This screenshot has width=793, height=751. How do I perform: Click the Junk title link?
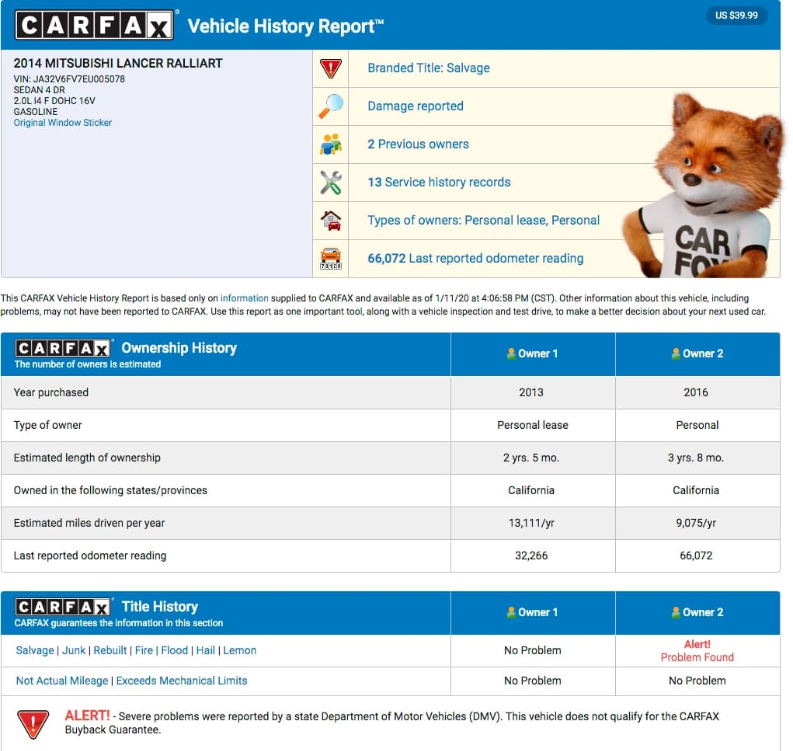click(74, 650)
